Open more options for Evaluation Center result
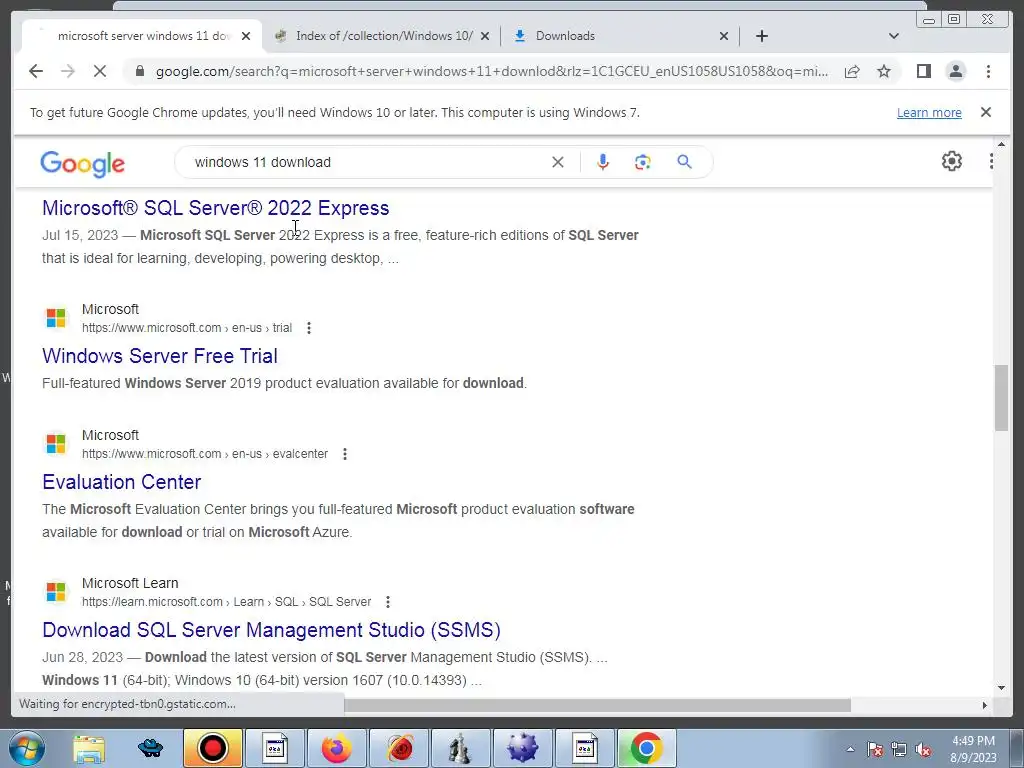Viewport: 1024px width, 768px height. point(345,454)
